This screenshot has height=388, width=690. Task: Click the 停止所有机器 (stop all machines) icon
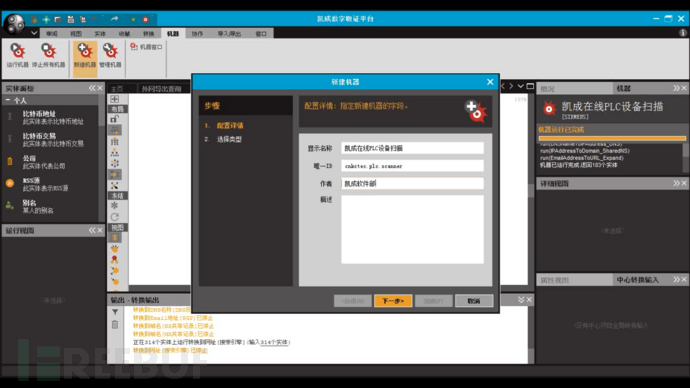[48, 55]
